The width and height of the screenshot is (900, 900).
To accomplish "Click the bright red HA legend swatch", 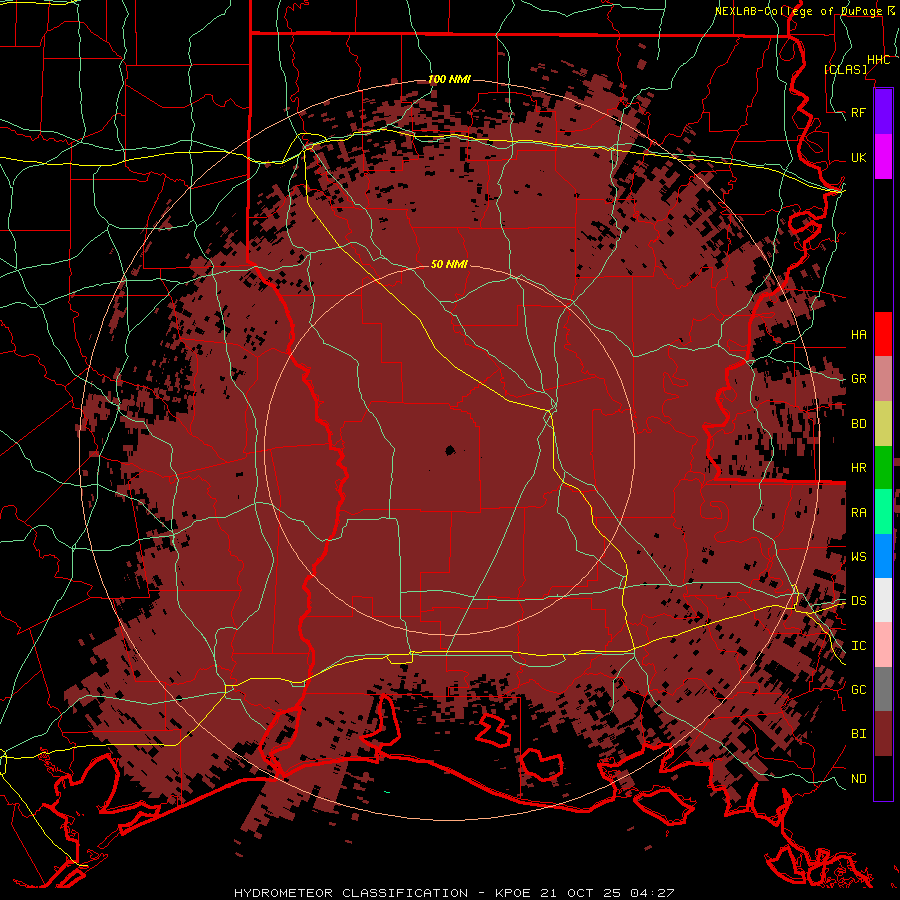I will [883, 334].
